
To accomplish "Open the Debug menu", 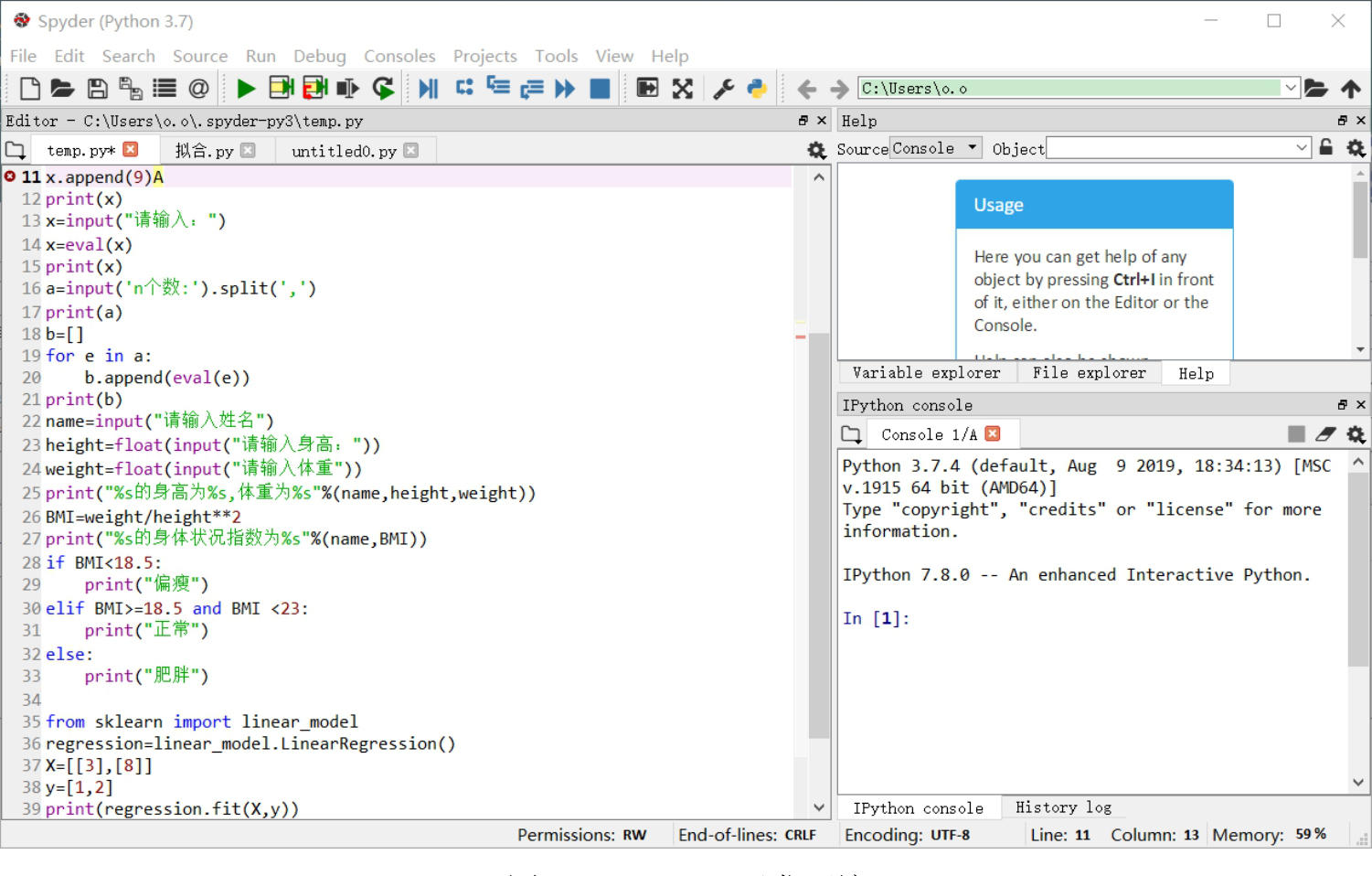I will click(x=319, y=57).
